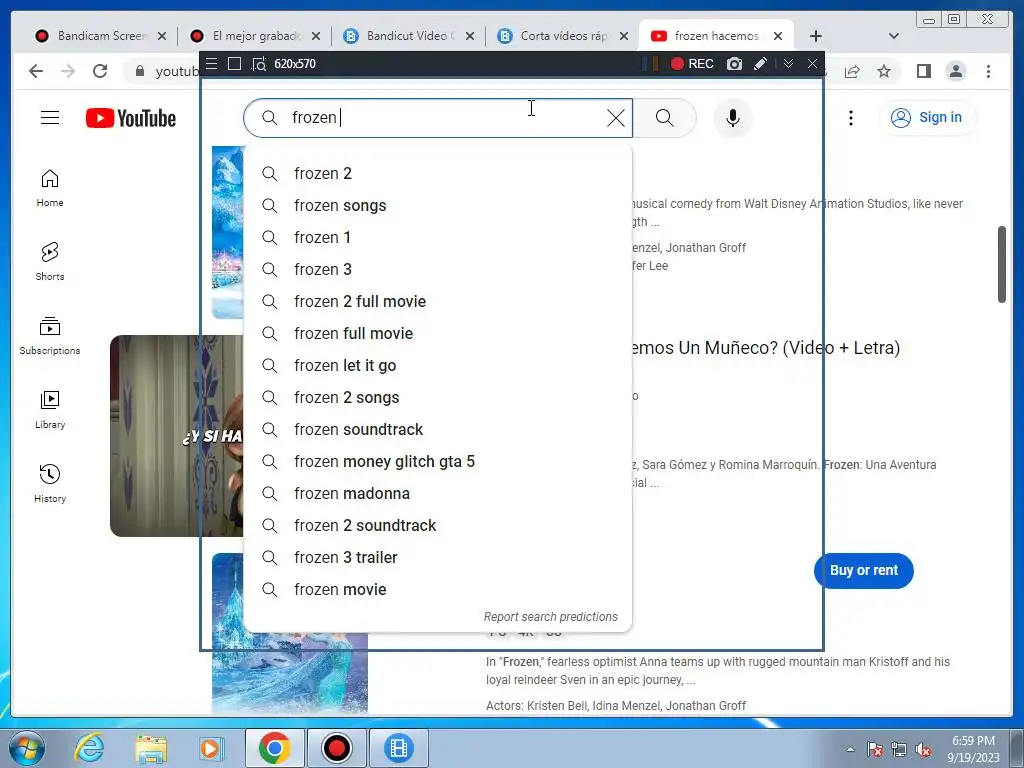Open Bandicut film icon on taskbar
Screen dimensions: 1024x768
coord(398,748)
